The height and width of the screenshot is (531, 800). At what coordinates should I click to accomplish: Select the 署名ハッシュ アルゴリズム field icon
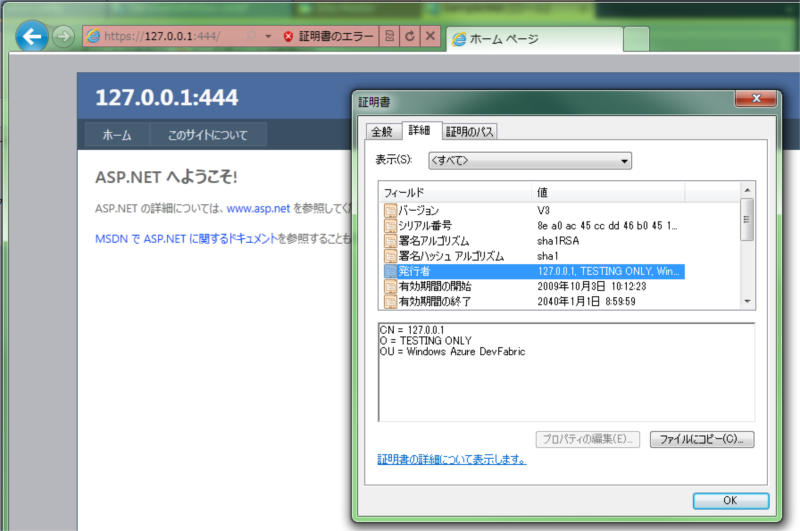tap(390, 256)
